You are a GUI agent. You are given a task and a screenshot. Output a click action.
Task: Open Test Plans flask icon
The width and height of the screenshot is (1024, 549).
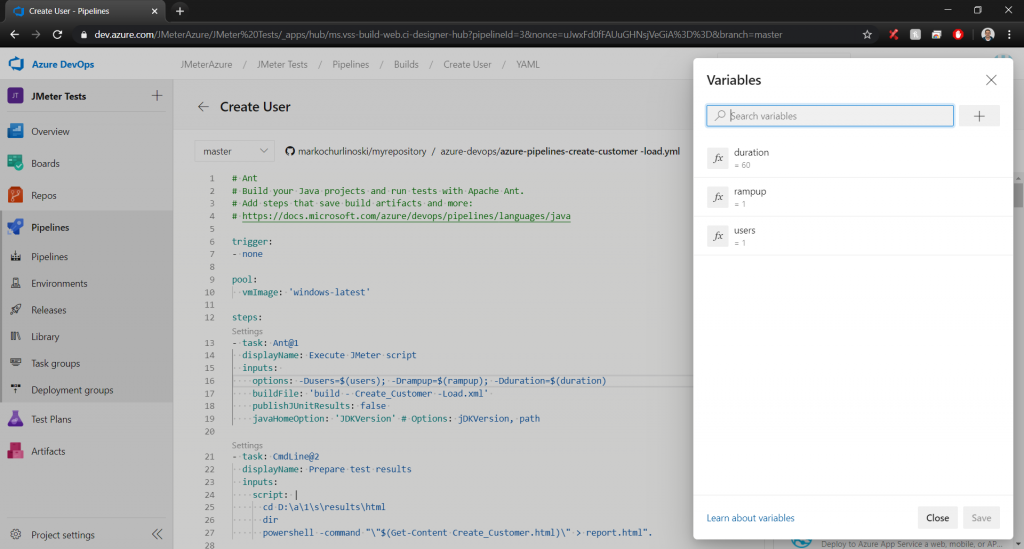(16, 419)
